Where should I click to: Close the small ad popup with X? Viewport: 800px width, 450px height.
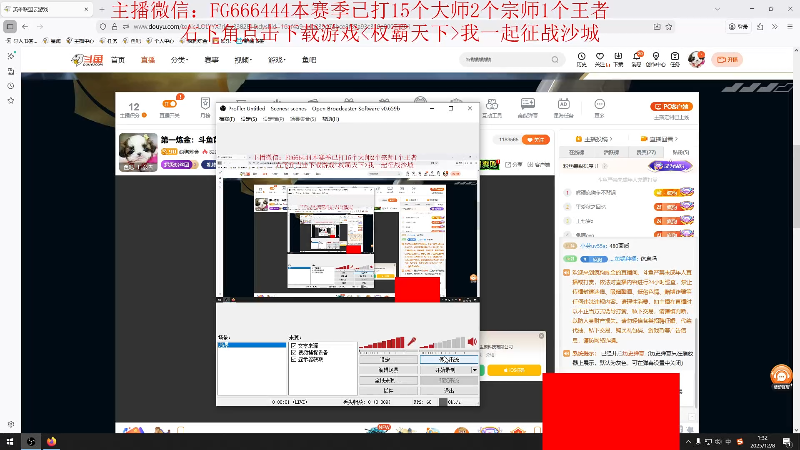[x=541, y=336]
